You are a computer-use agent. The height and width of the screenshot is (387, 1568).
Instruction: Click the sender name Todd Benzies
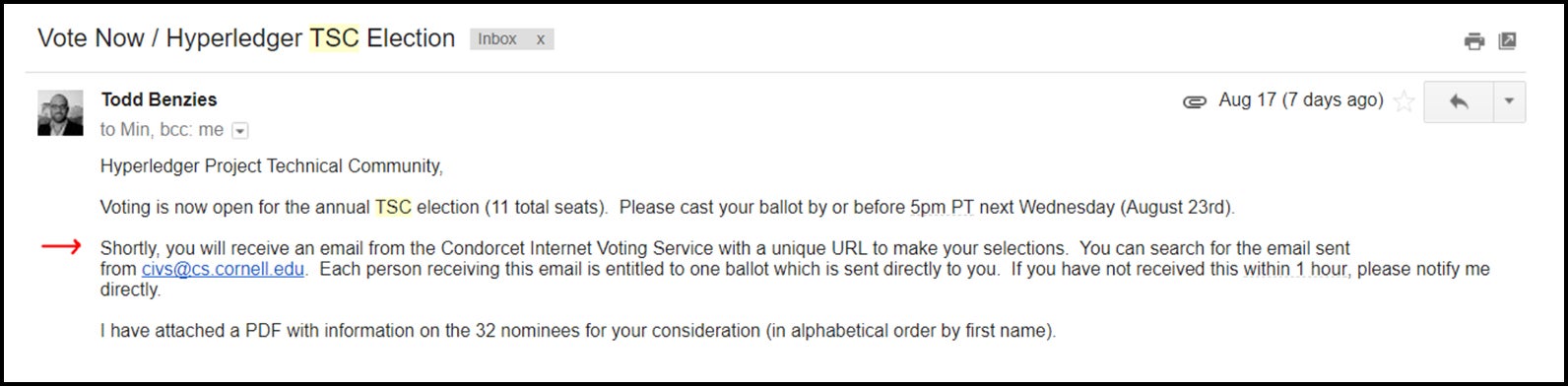click(x=159, y=99)
